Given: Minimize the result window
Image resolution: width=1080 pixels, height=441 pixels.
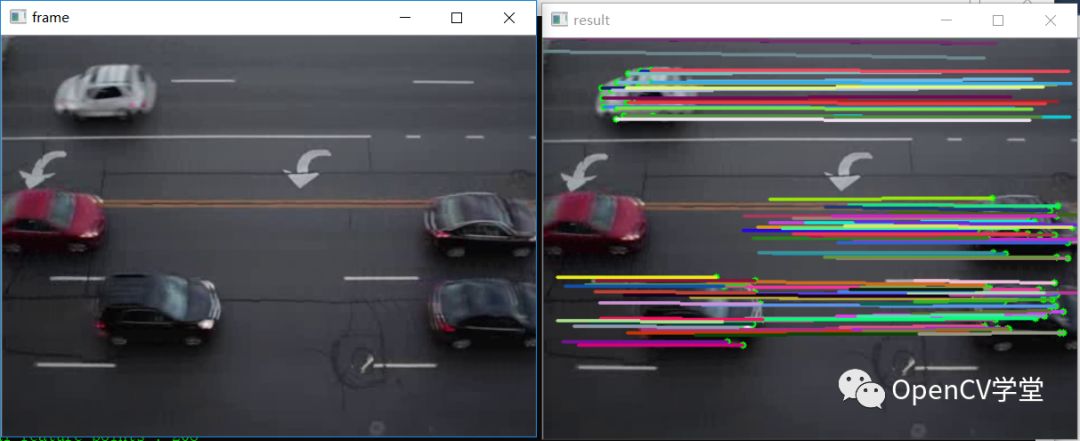Looking at the screenshot, I should pos(946,21).
